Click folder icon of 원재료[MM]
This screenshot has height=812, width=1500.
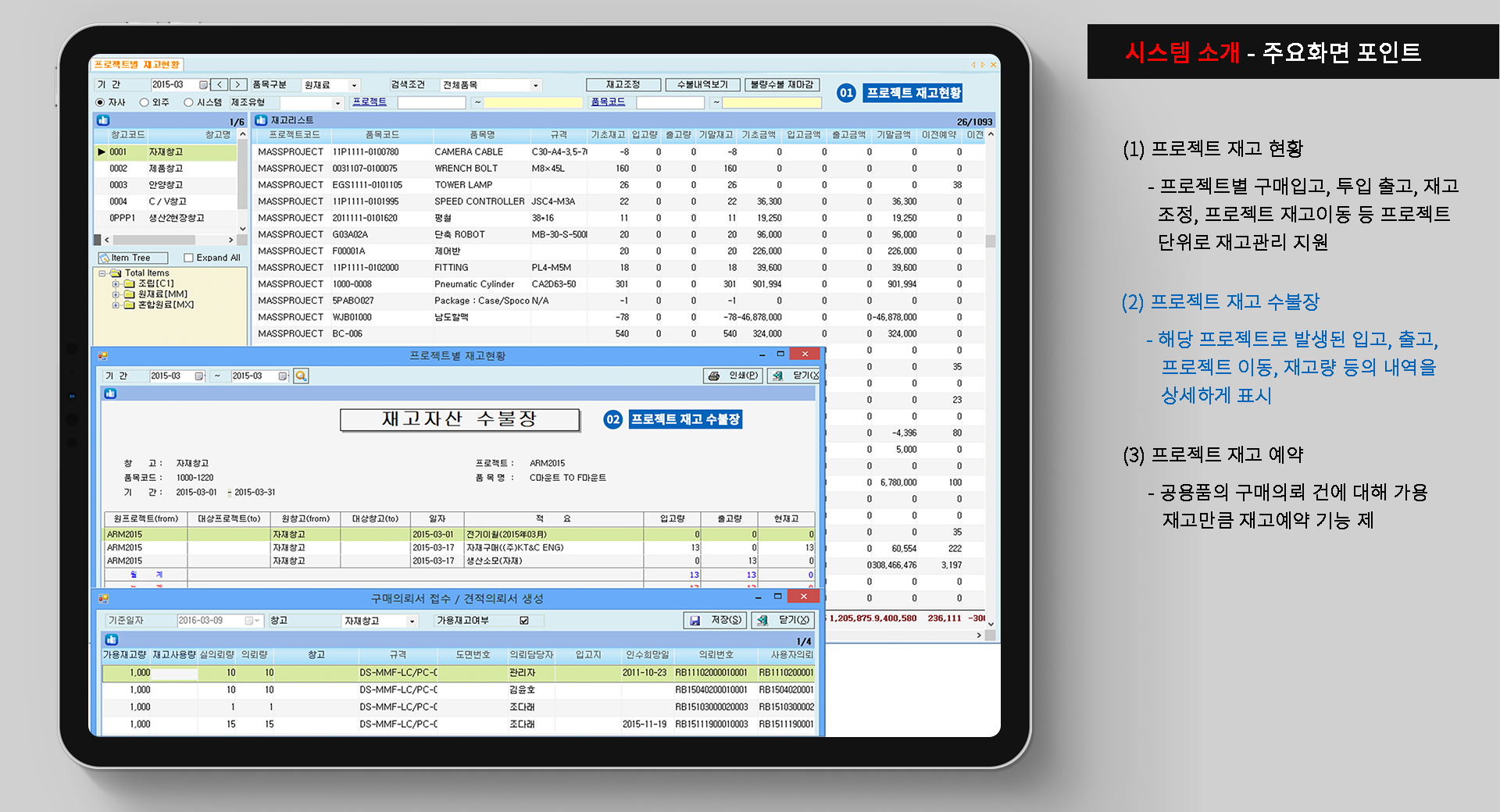(x=130, y=294)
